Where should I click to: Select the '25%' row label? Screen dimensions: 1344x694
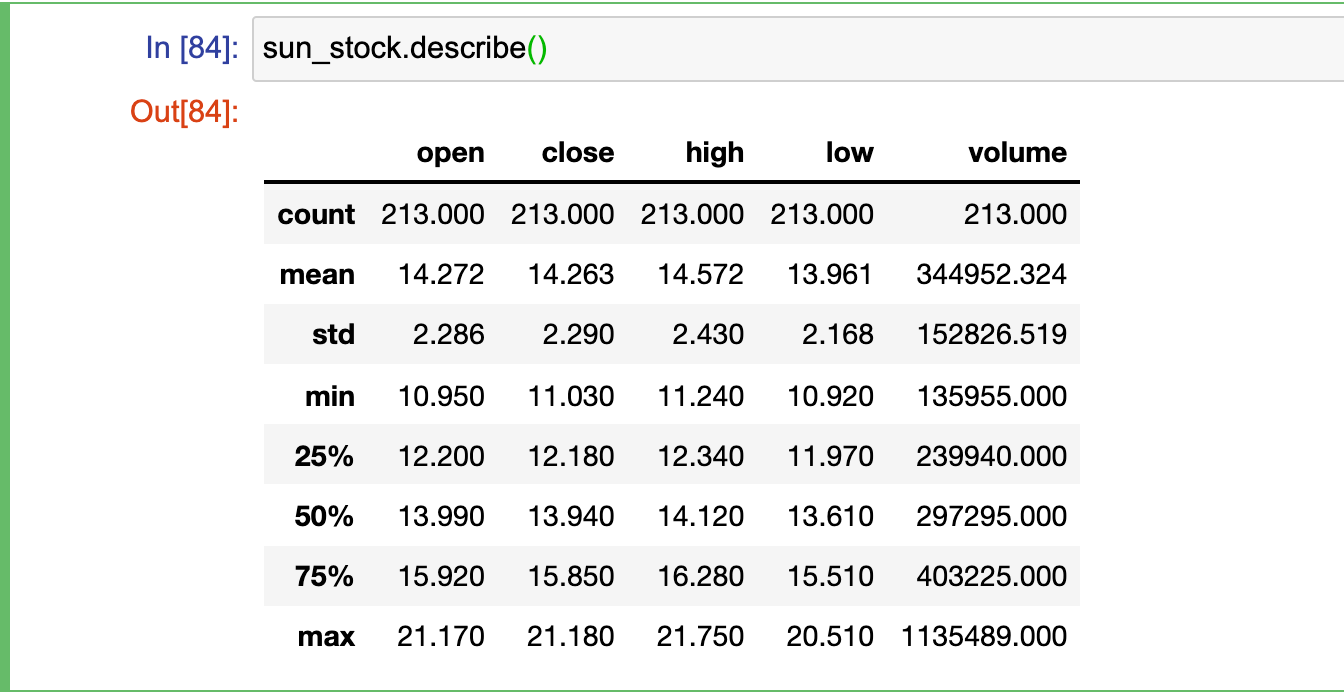324,456
